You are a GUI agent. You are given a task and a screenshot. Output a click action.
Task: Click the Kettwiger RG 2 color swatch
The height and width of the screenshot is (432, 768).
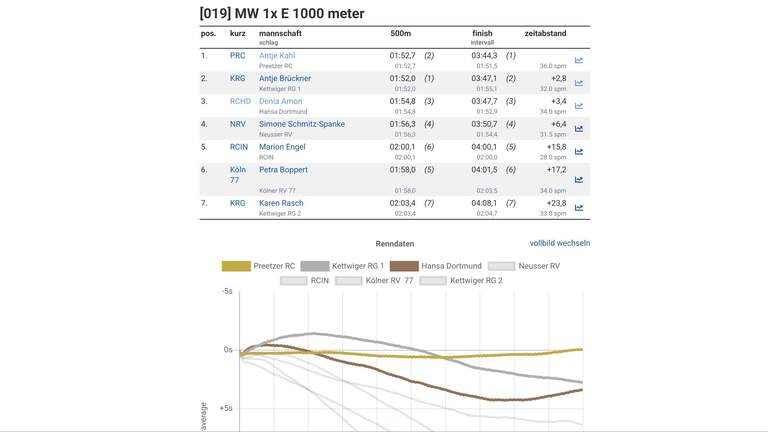433,281
